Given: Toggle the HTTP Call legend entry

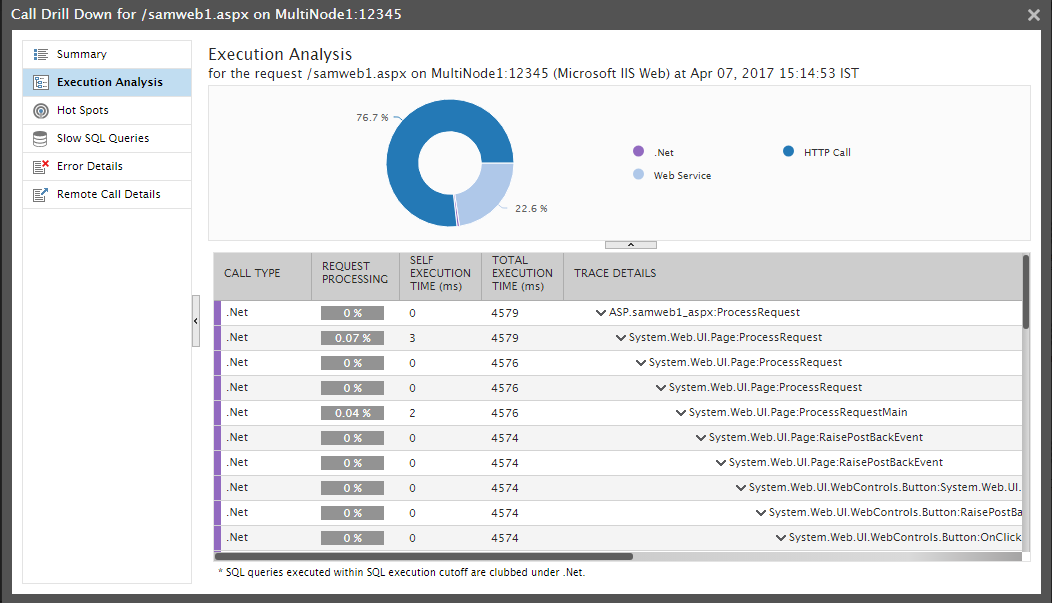Looking at the screenshot, I should point(788,152).
